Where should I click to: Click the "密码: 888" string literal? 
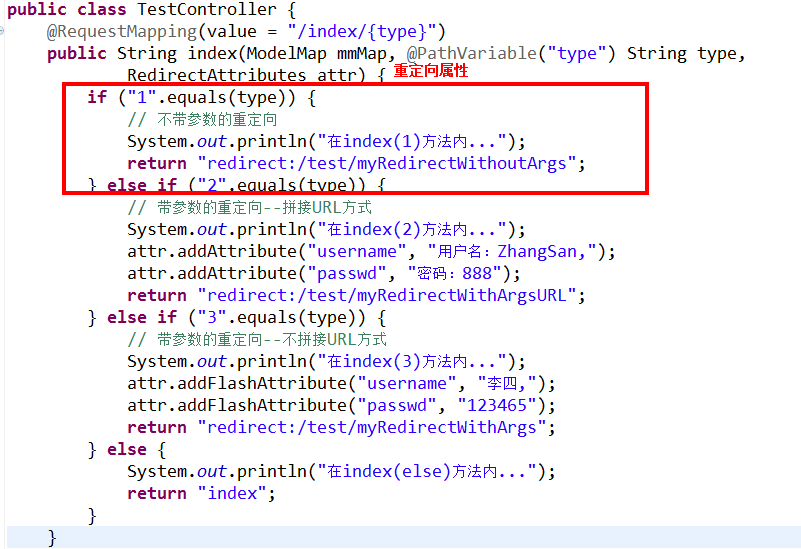tap(455, 273)
